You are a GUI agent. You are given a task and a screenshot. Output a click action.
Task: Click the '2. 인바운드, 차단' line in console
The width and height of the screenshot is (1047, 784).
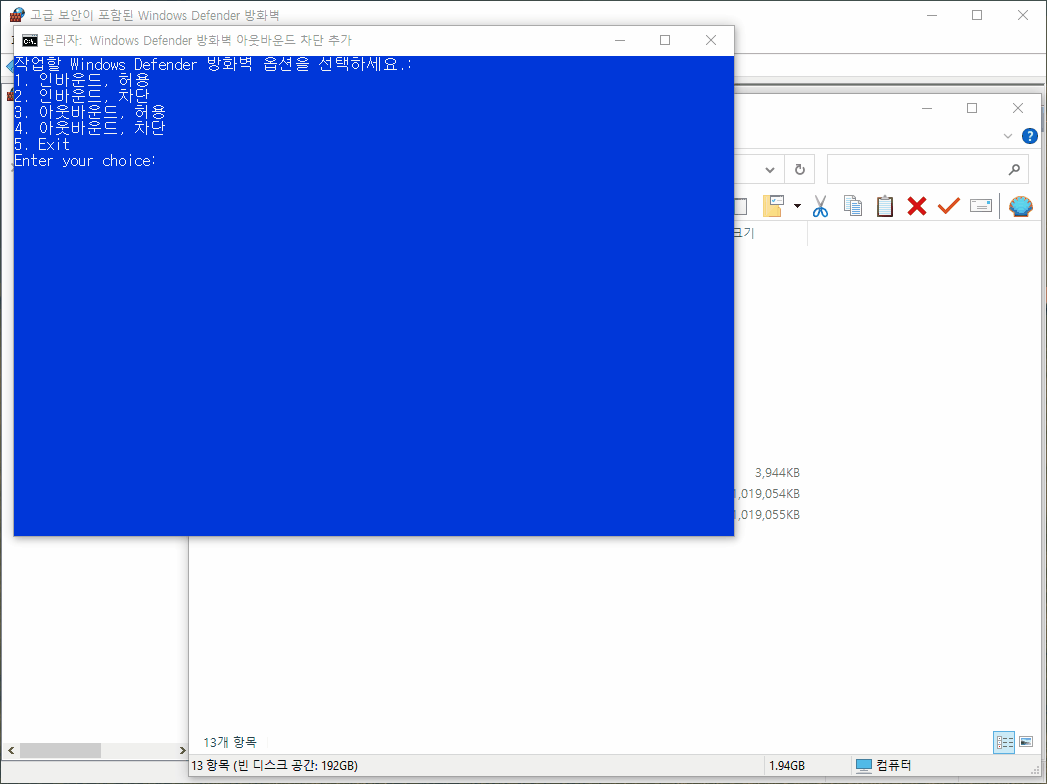tap(81, 96)
